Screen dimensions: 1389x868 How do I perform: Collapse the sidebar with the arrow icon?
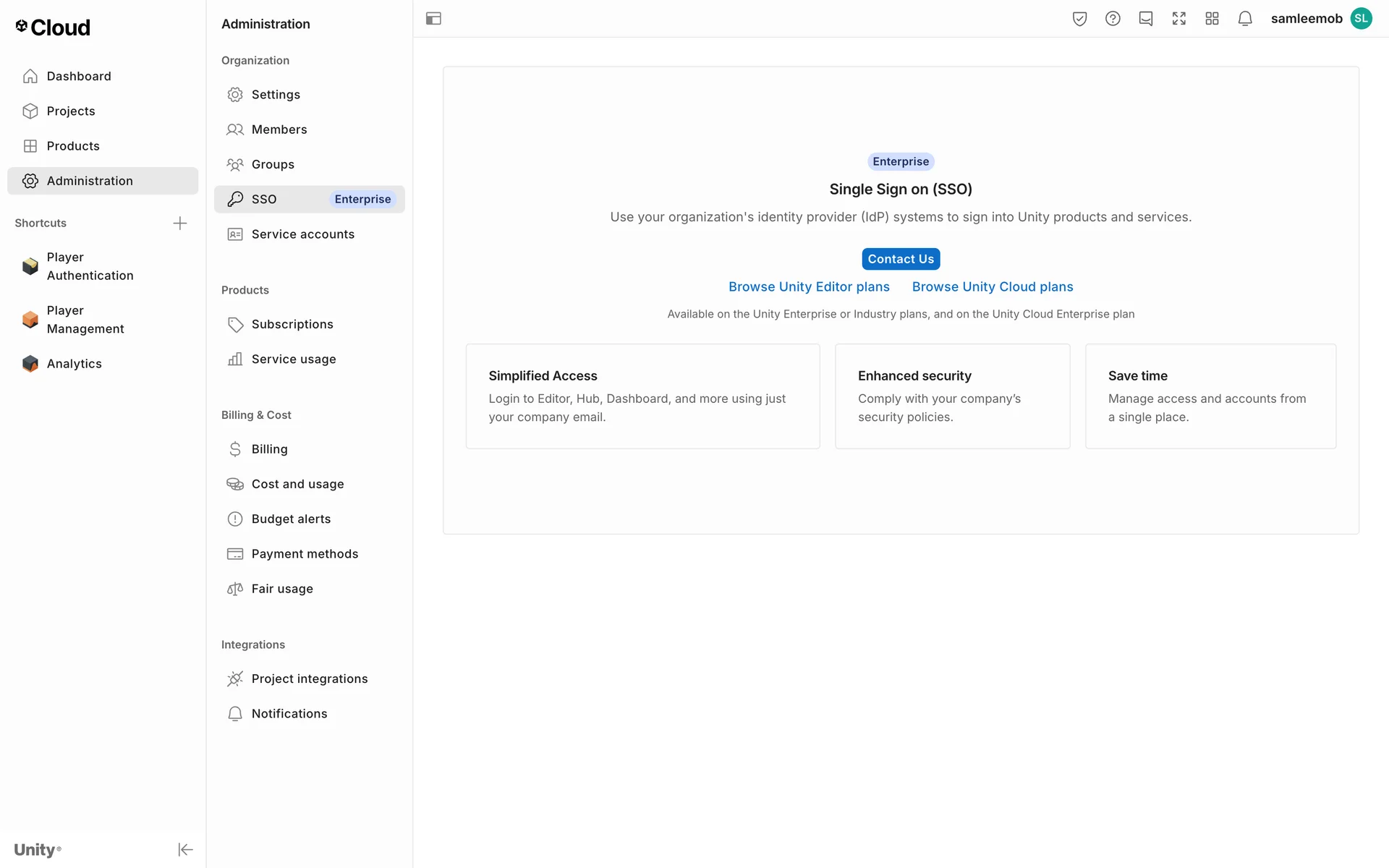[185, 849]
